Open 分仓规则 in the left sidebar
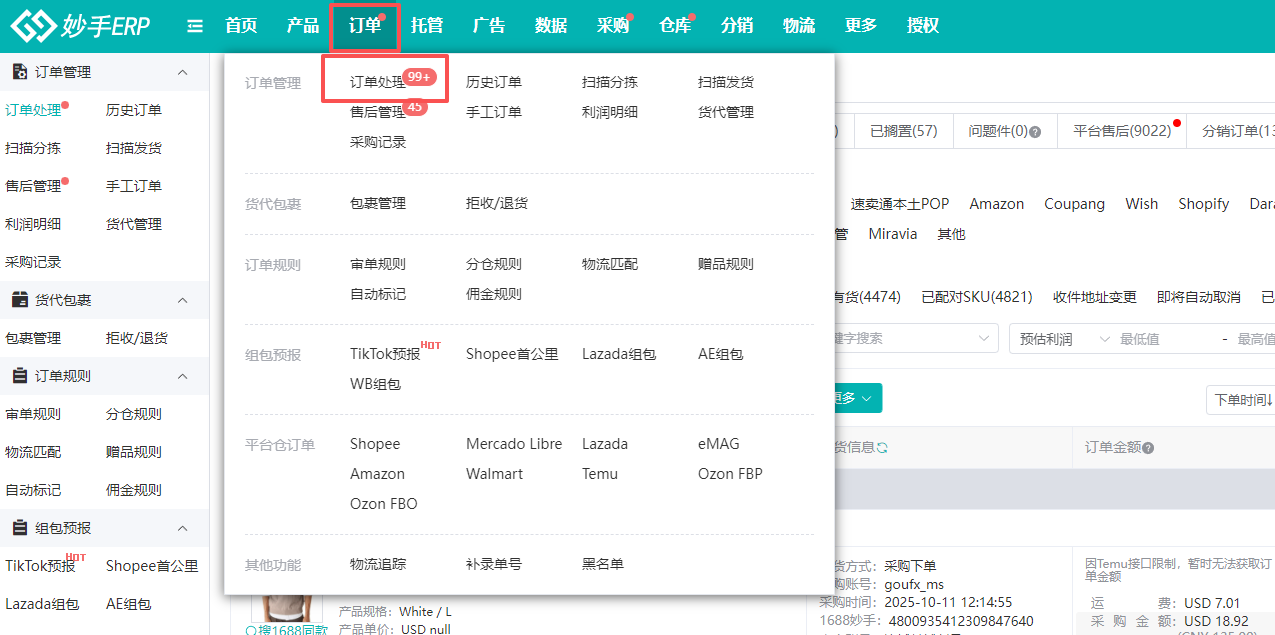 (134, 414)
